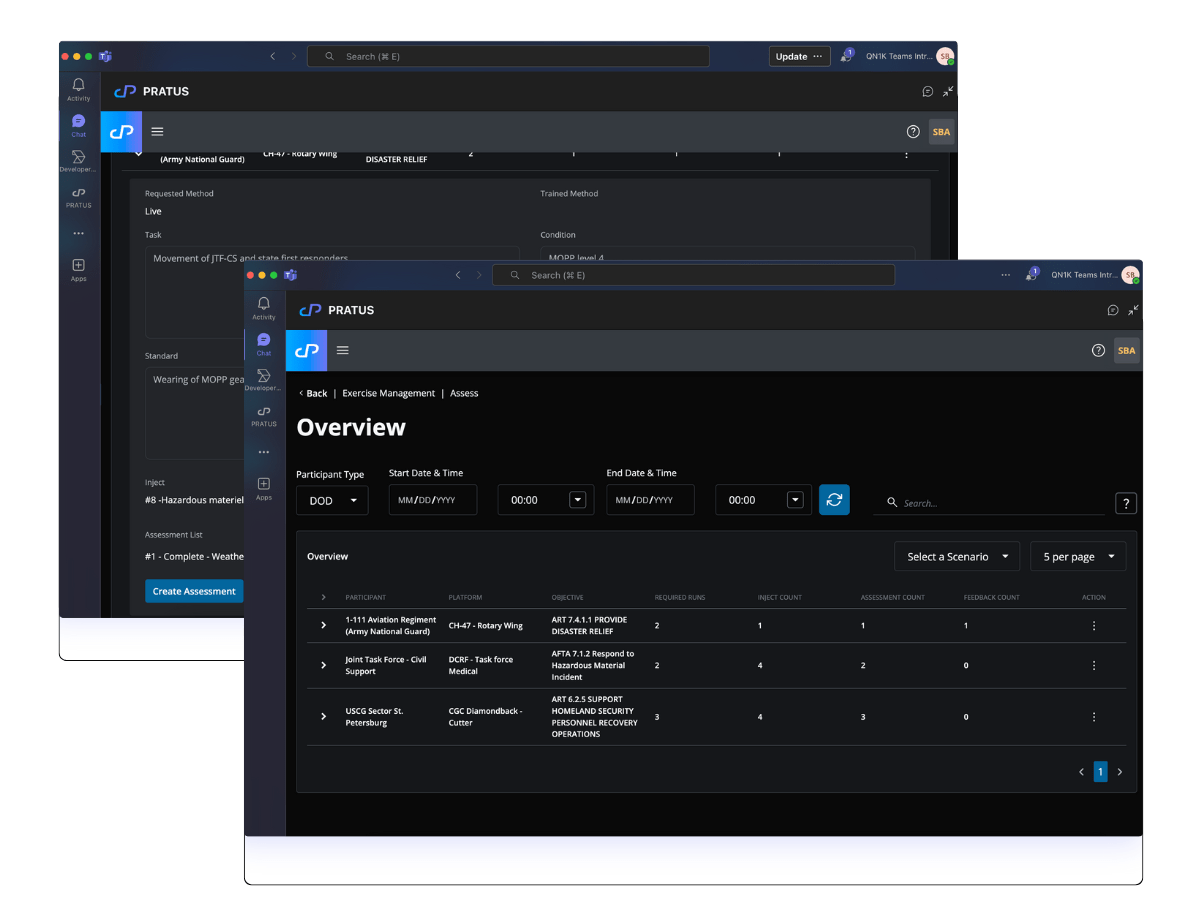
Task: Click notifications bell in back window title bar
Action: coord(846,56)
